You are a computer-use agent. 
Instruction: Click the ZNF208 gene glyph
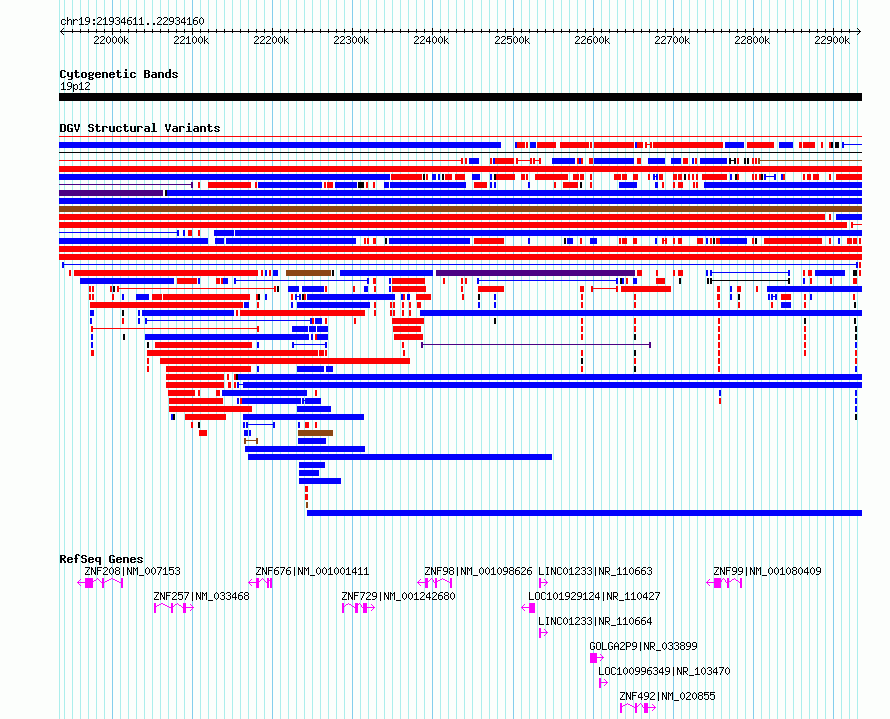[x=100, y=583]
